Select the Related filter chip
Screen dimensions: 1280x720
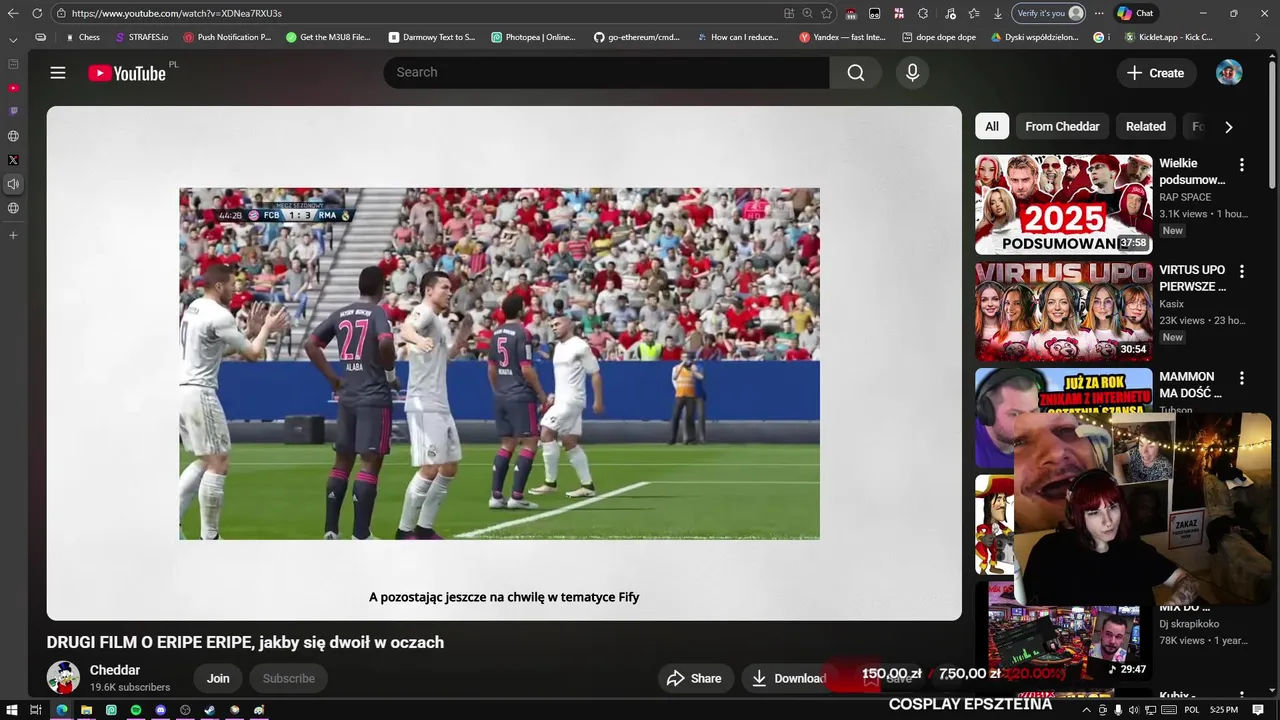click(x=1146, y=127)
